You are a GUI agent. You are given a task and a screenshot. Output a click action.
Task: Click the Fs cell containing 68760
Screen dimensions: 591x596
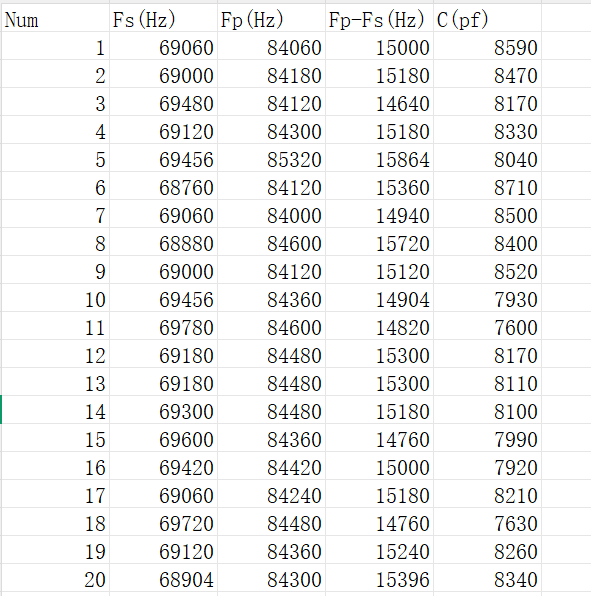(x=163, y=186)
